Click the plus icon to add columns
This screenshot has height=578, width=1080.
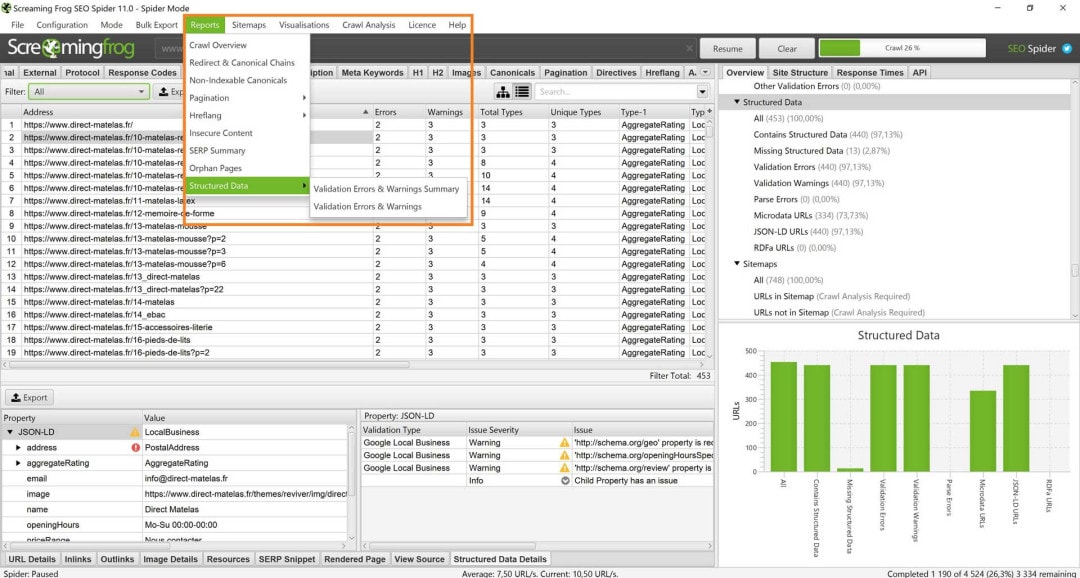click(710, 112)
